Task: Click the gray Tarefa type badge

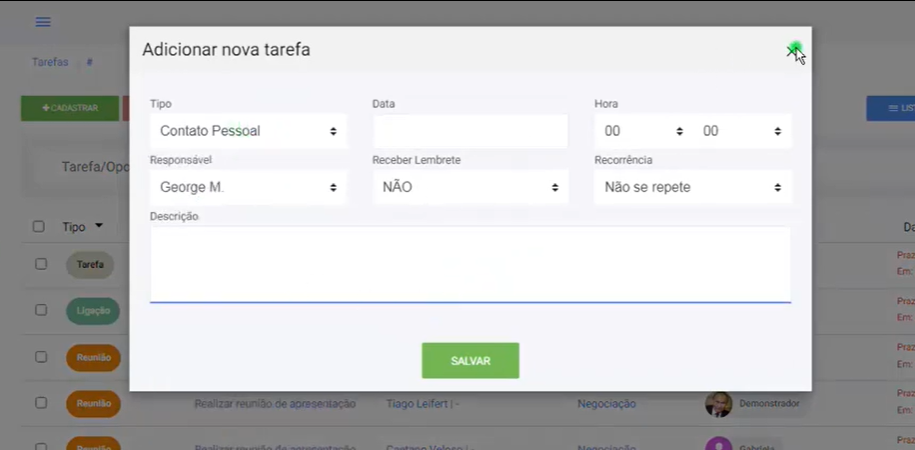Action: coord(90,264)
